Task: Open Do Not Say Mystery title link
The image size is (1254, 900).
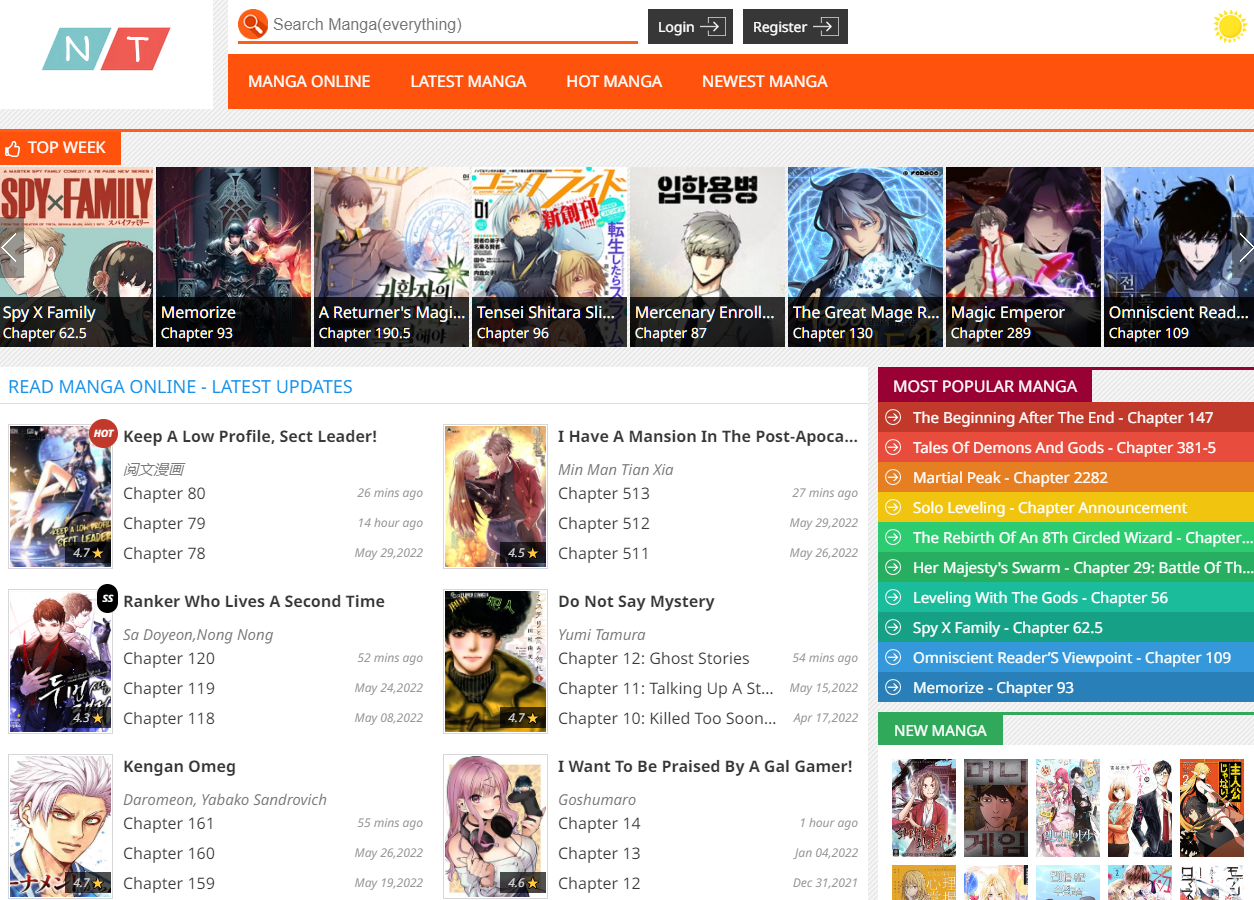Action: point(636,602)
